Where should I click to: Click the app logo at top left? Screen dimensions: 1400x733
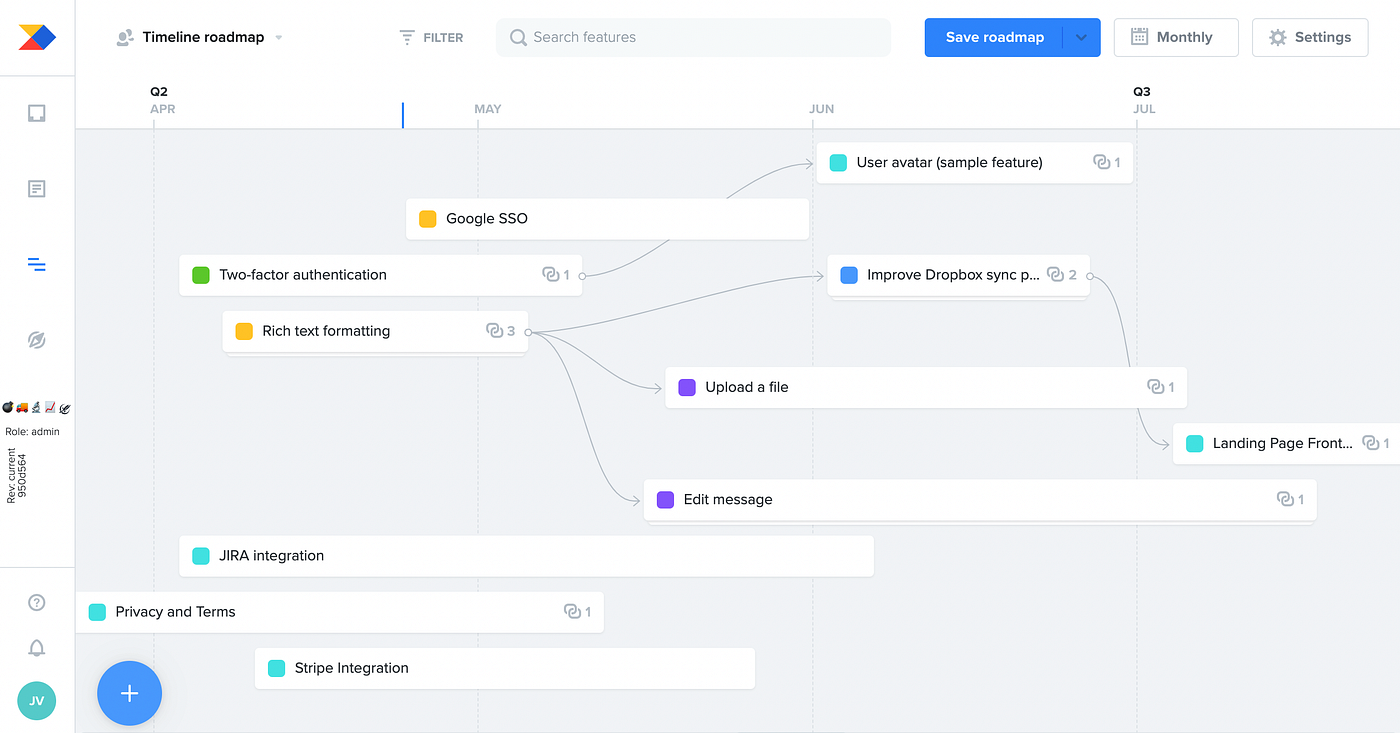click(37, 37)
